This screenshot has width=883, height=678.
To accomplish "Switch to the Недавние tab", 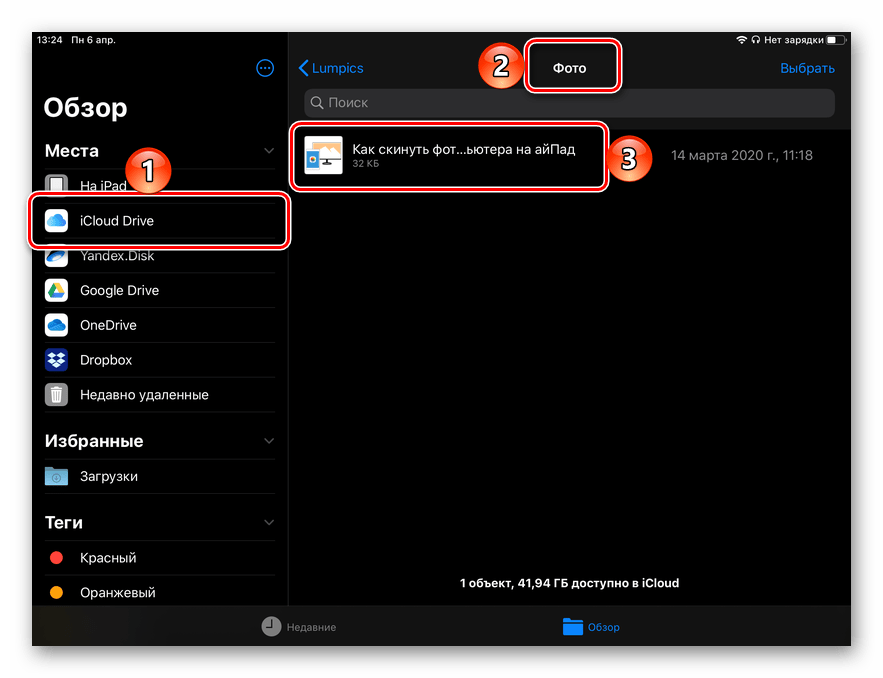I will pos(300,627).
